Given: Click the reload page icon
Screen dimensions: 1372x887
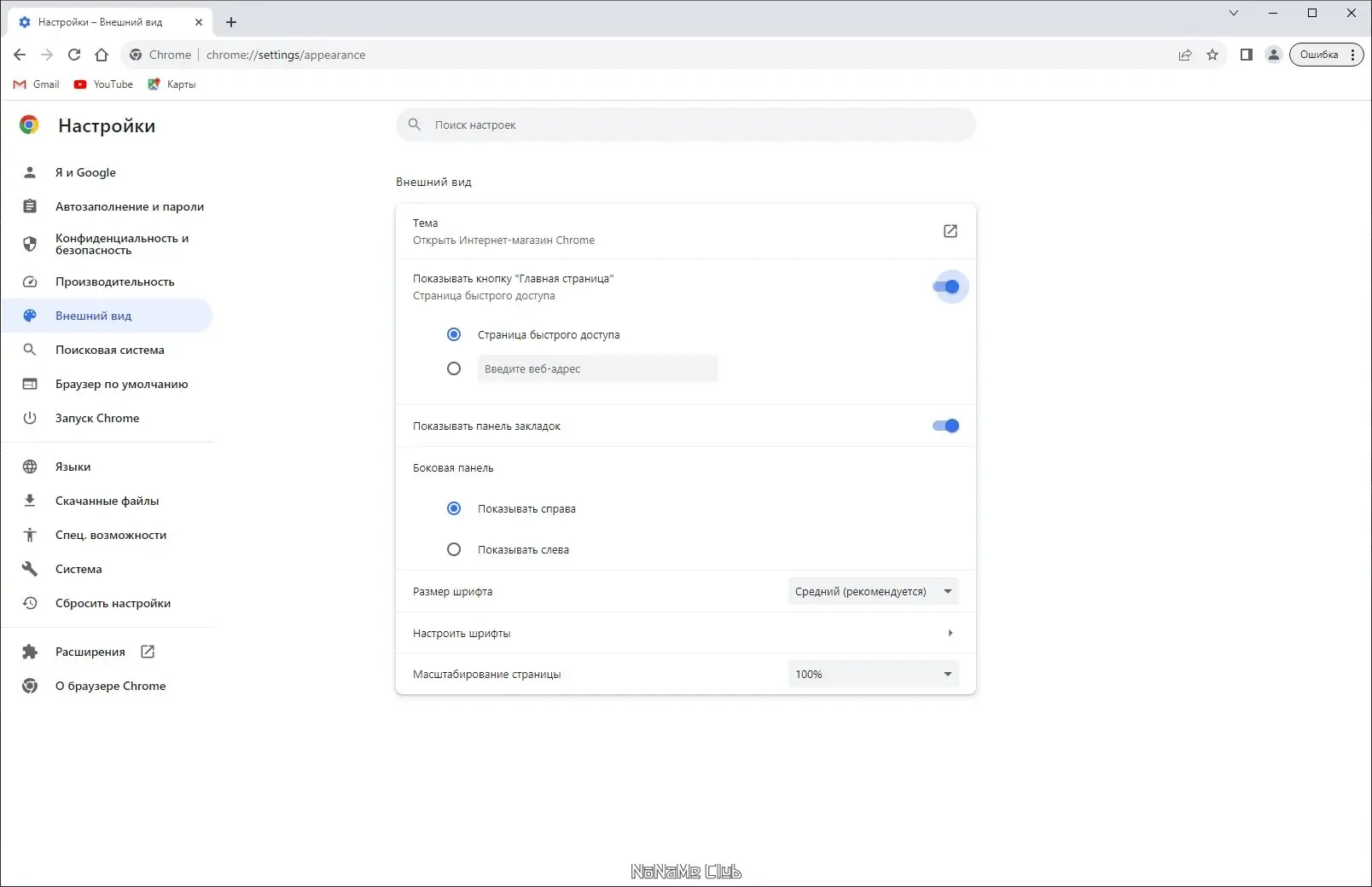Looking at the screenshot, I should coord(74,55).
